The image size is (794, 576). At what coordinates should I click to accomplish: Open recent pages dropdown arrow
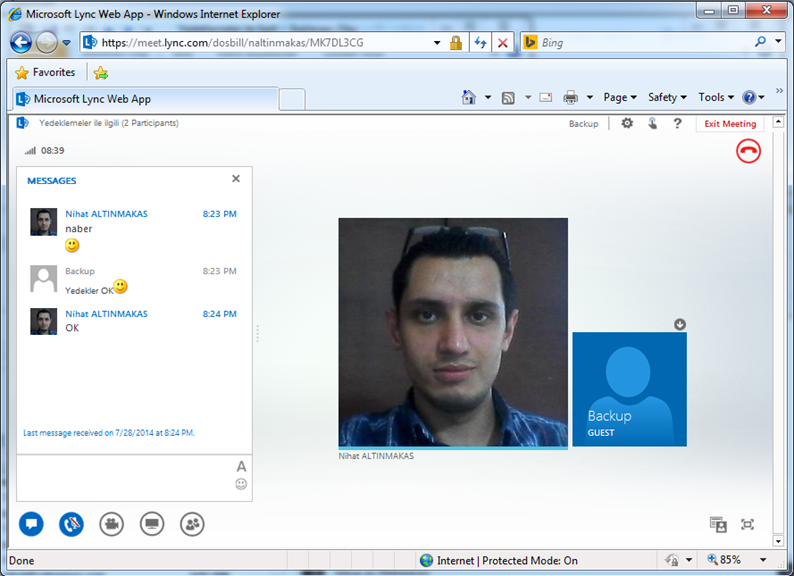click(66, 43)
